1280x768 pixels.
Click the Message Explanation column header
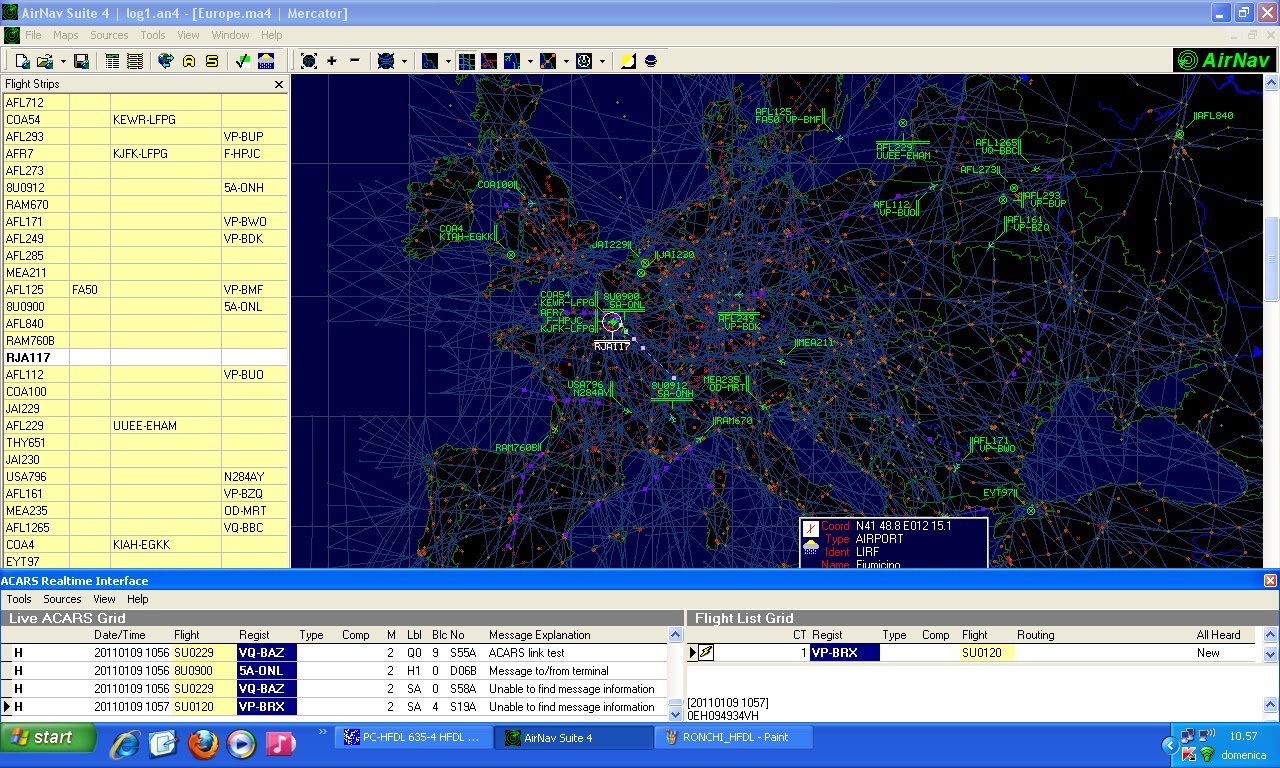pyautogui.click(x=540, y=635)
